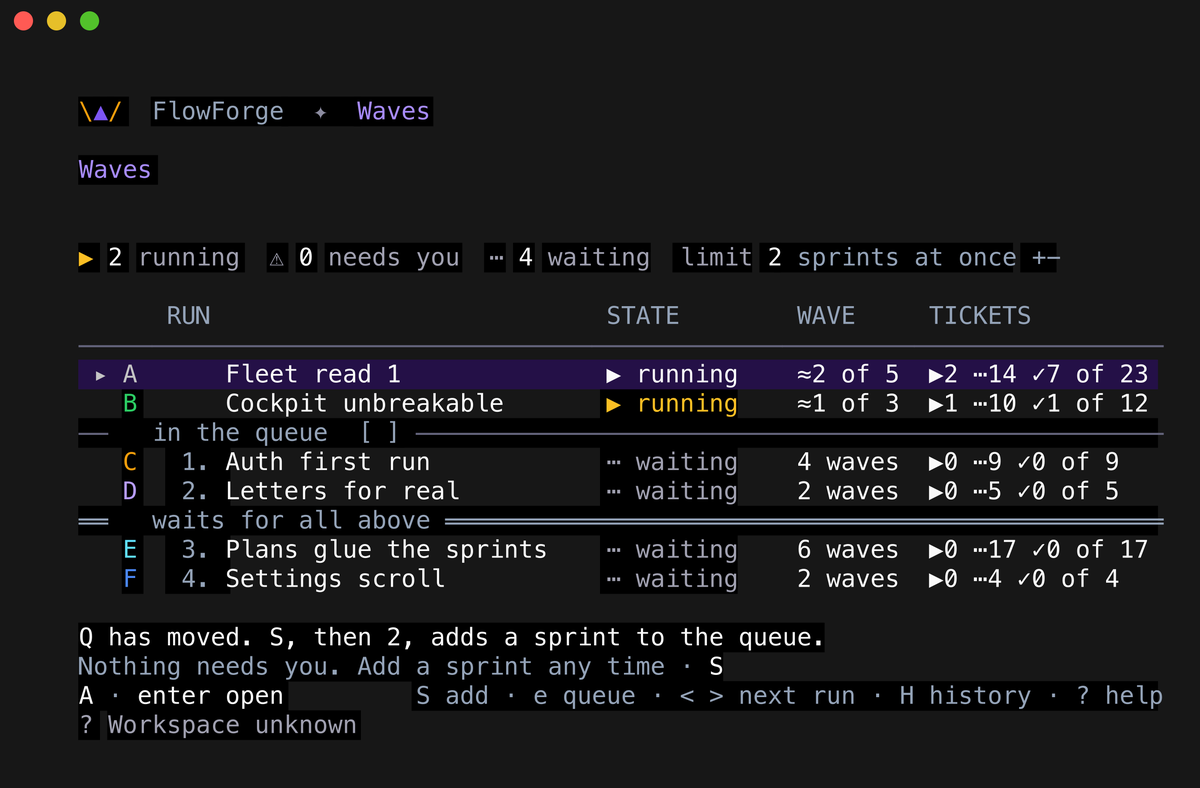
Task: Open 'H history' from the footer
Action: coord(965,695)
